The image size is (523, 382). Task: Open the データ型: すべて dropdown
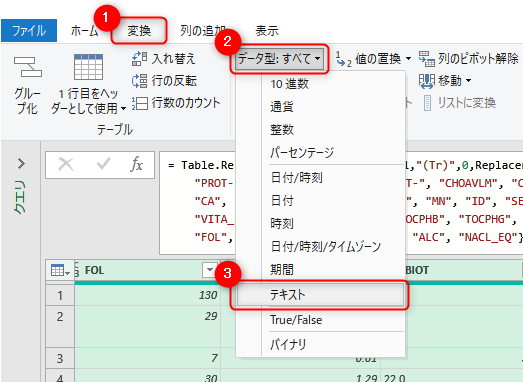[280, 59]
